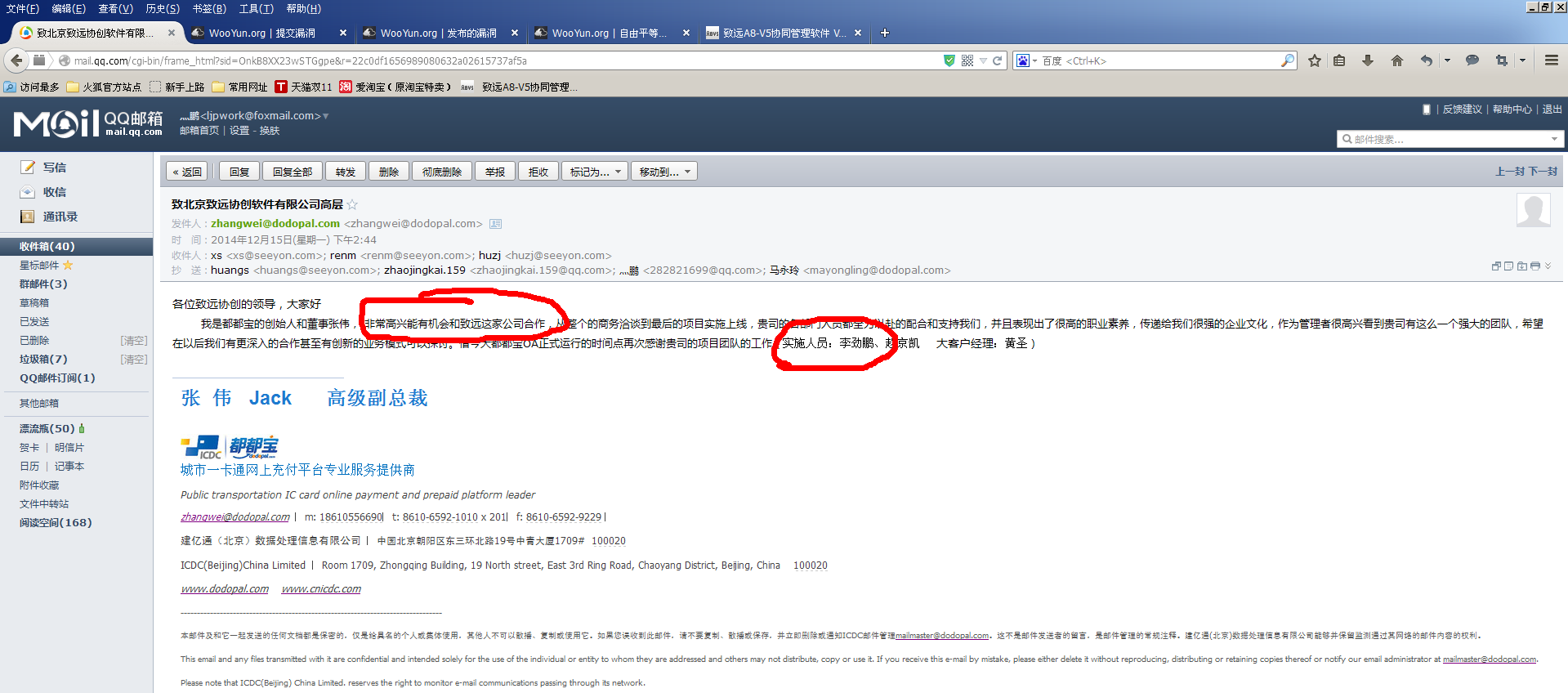
Task: Switch to 致远A8-V5协同管理软件 tab
Action: tap(783, 34)
